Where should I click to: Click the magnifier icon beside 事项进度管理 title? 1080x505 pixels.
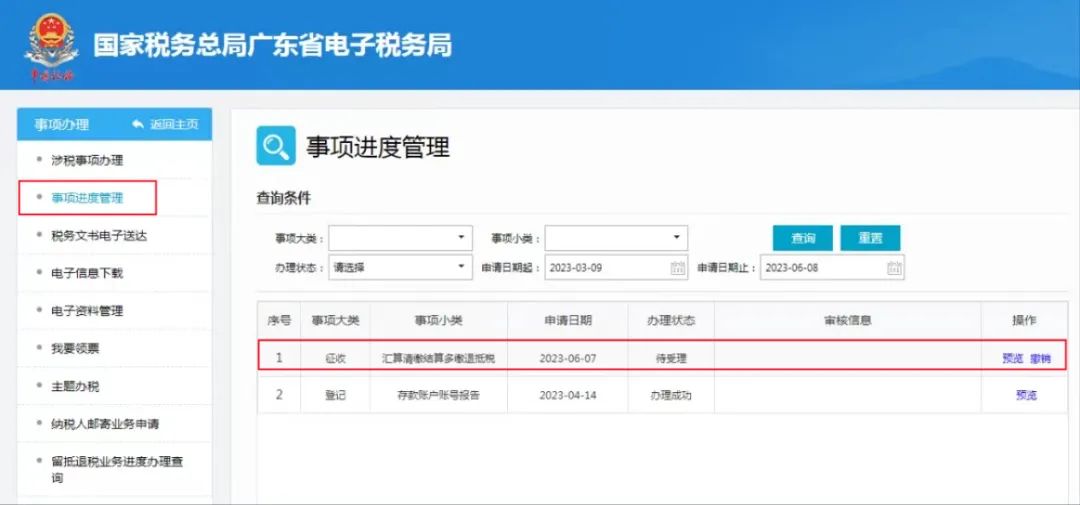pos(276,145)
